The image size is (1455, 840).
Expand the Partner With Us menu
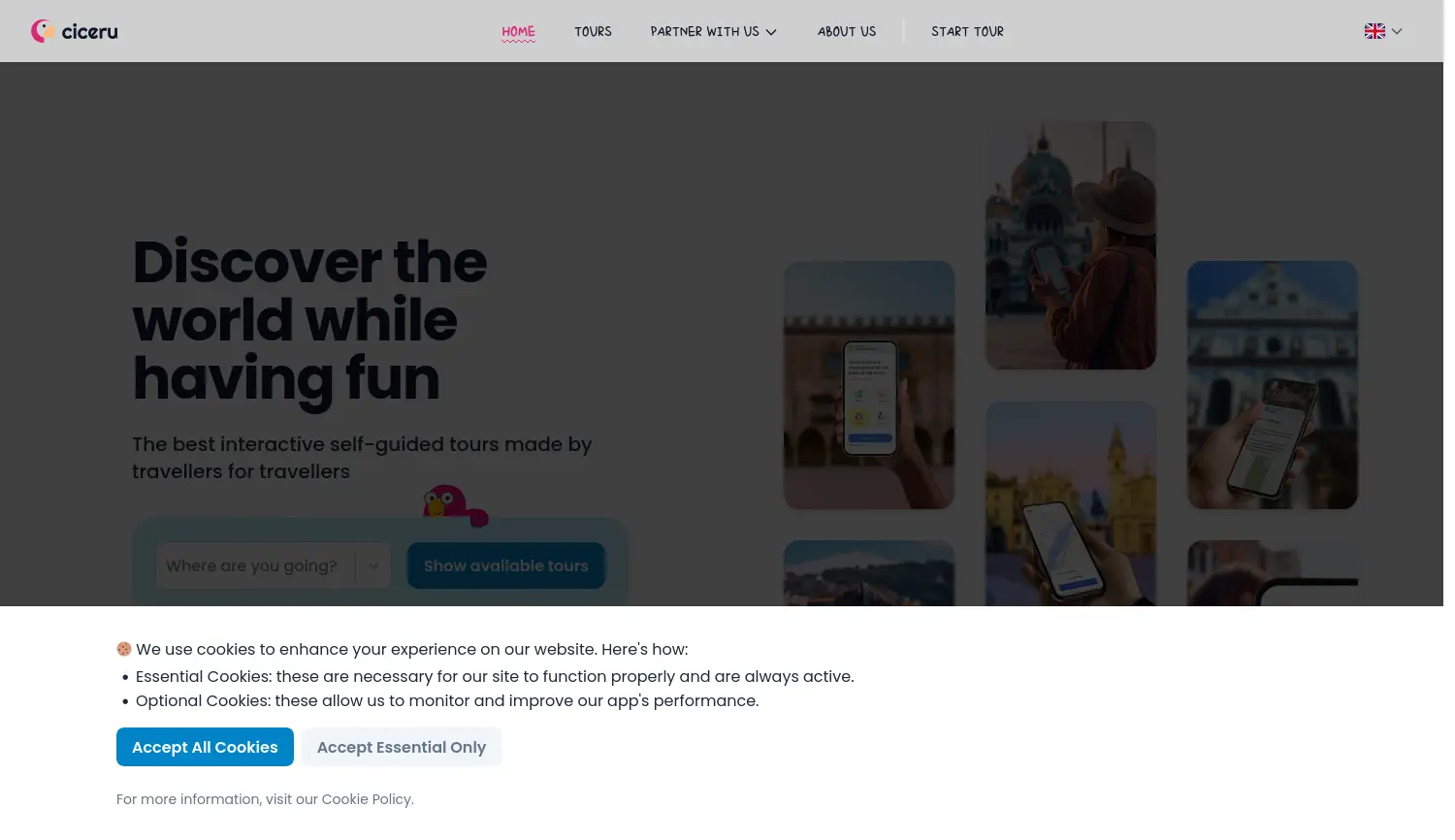[x=713, y=31]
